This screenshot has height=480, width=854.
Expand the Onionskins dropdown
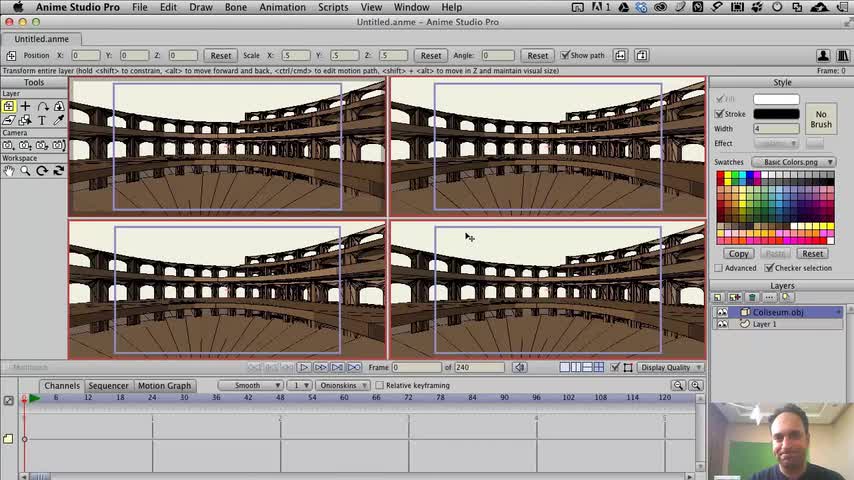(342, 385)
